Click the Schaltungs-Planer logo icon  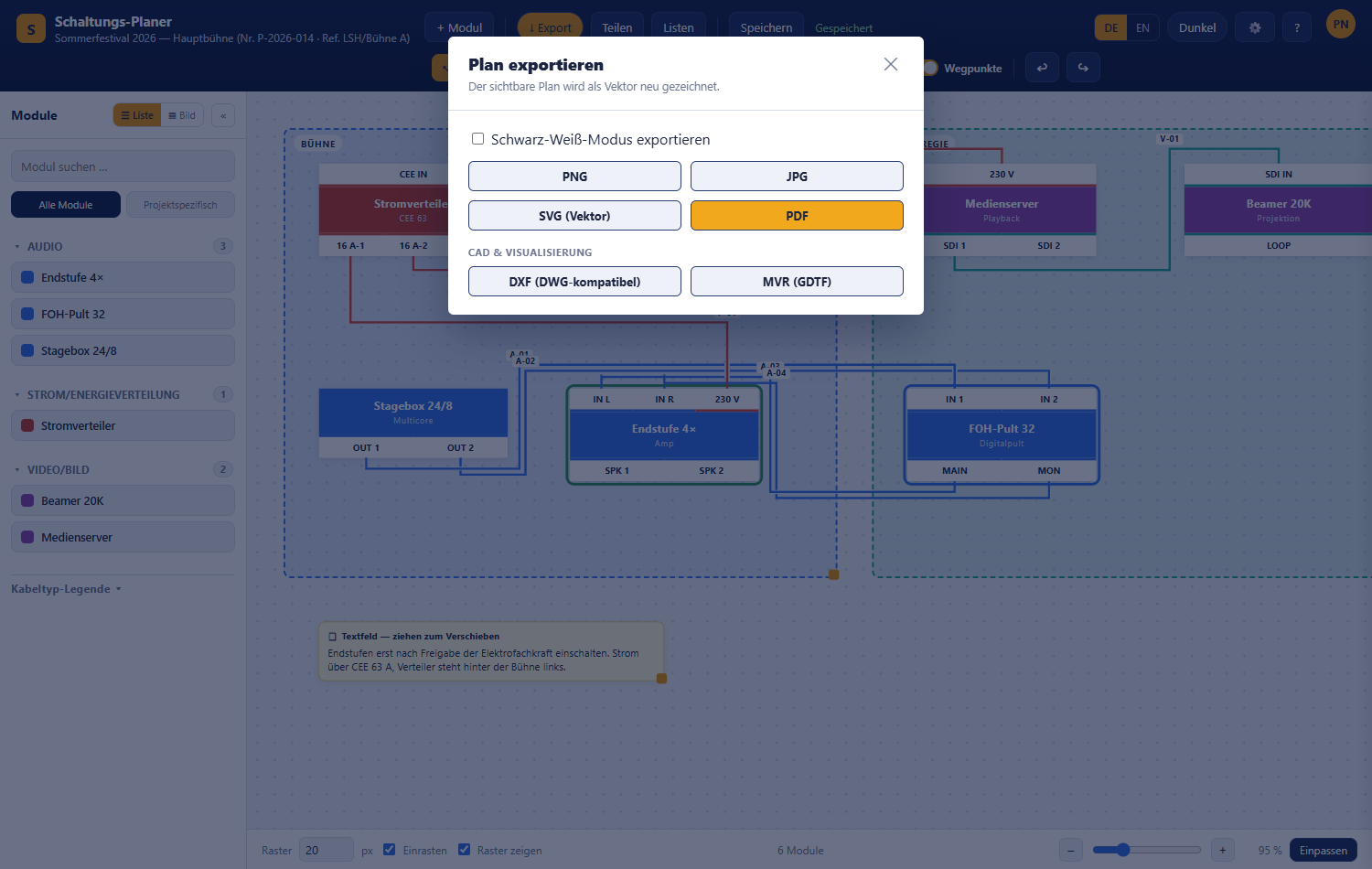31,28
